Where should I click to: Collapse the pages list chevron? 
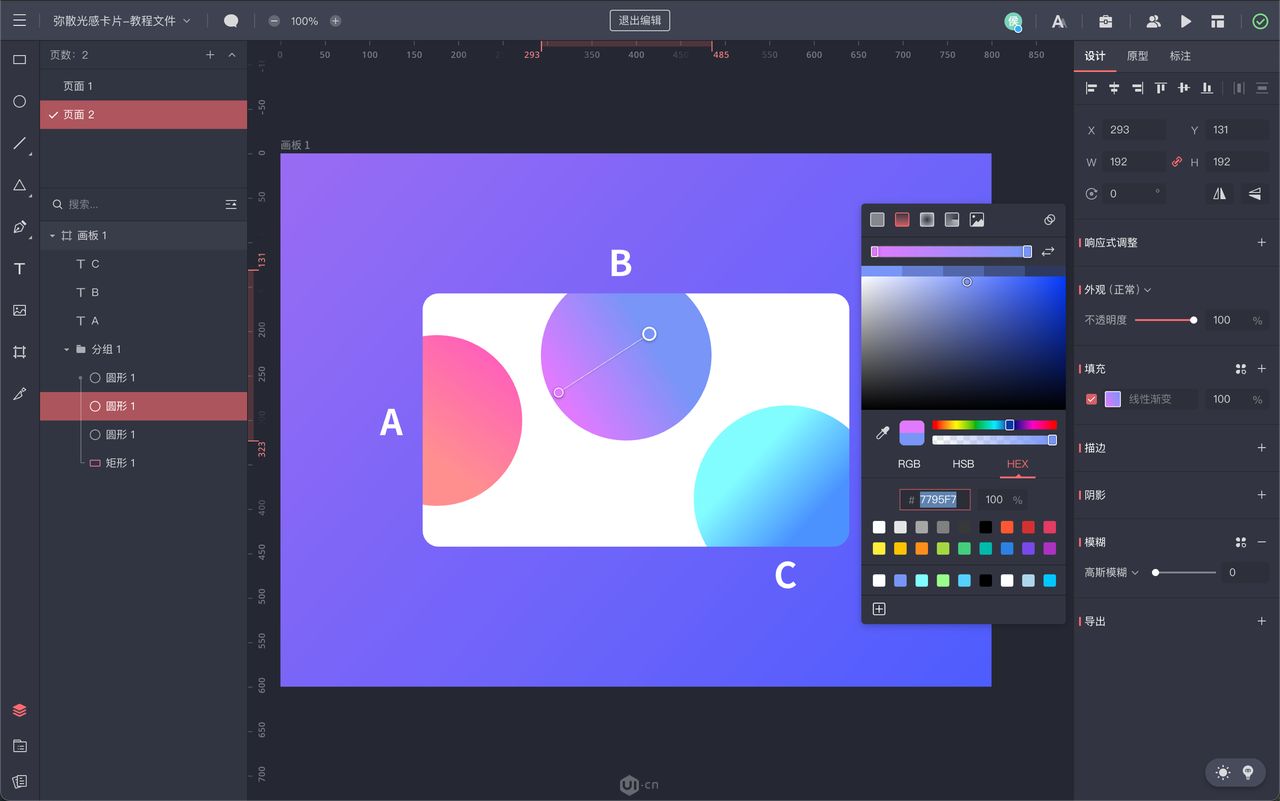(232, 55)
